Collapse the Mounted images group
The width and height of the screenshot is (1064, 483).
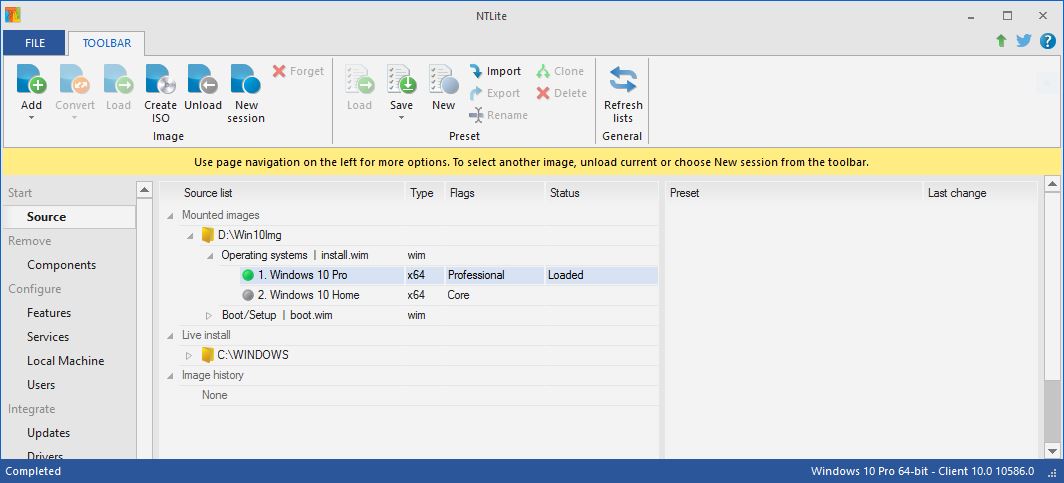pos(170,216)
